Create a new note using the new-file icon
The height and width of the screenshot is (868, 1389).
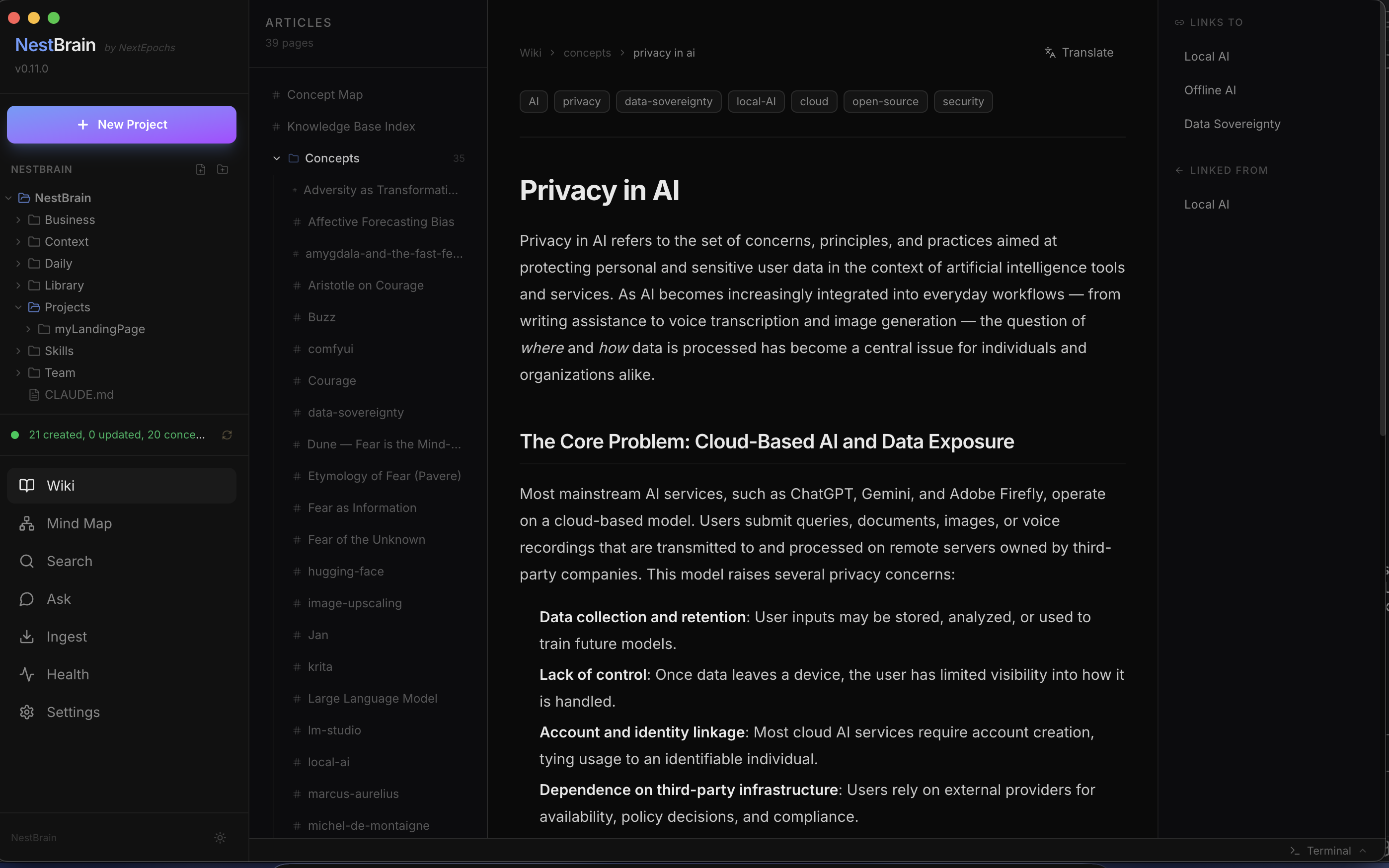(x=200, y=169)
